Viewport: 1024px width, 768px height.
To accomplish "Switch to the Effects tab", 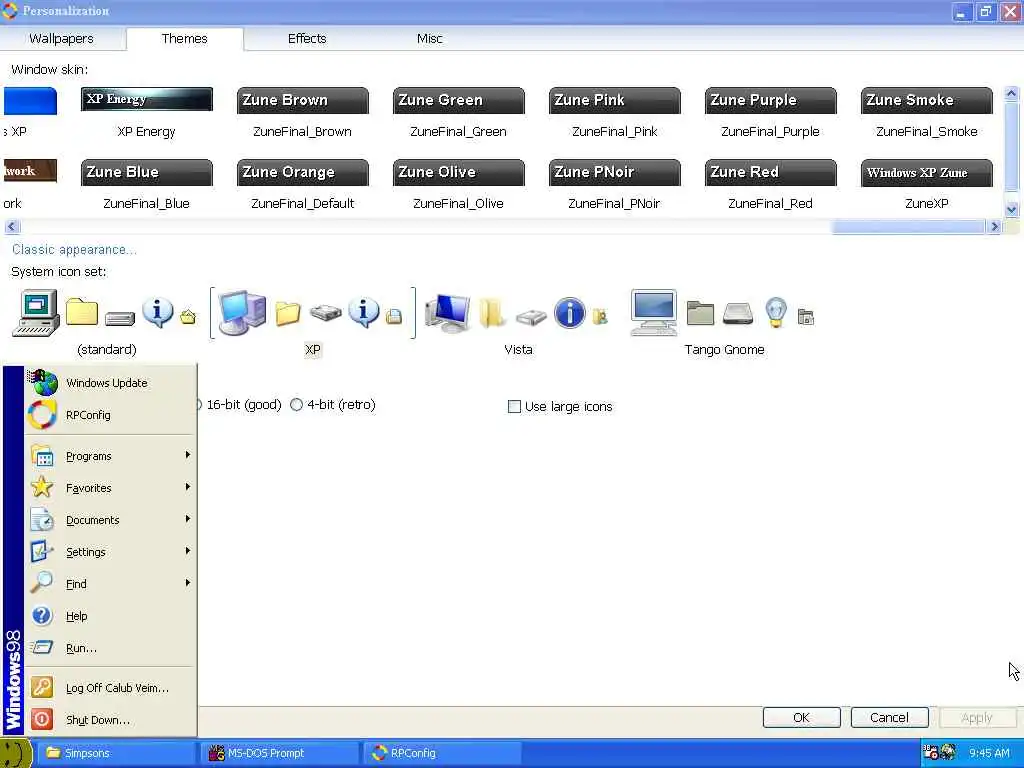I will click(307, 39).
